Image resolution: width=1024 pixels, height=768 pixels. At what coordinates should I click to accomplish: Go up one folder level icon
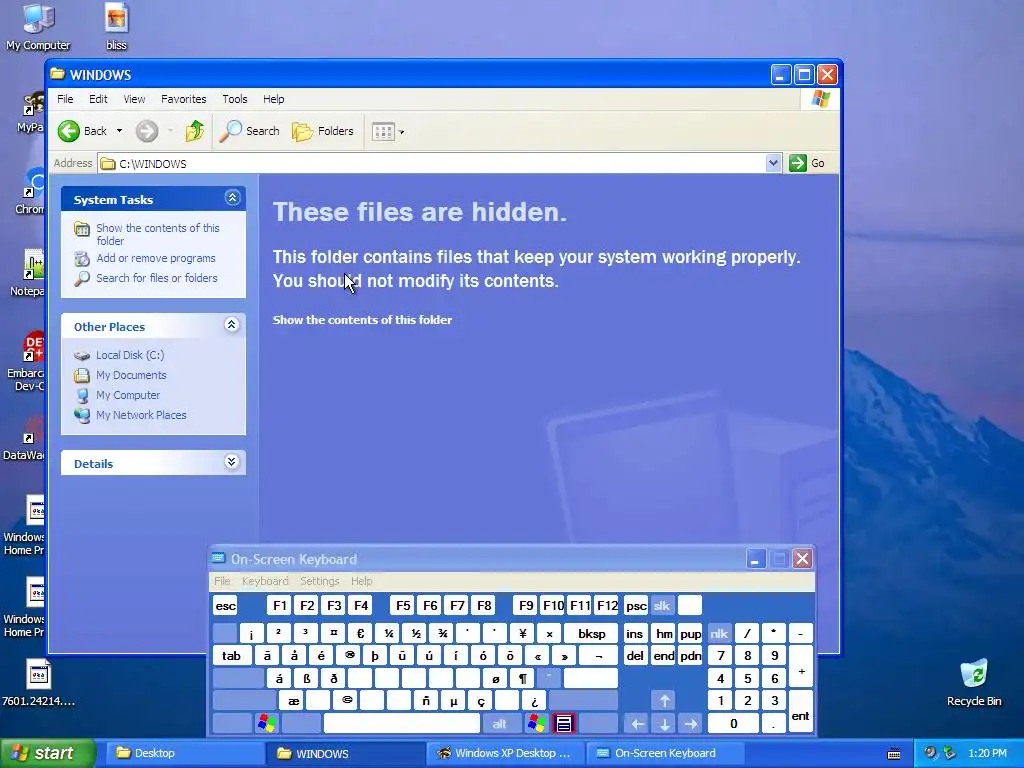point(195,131)
